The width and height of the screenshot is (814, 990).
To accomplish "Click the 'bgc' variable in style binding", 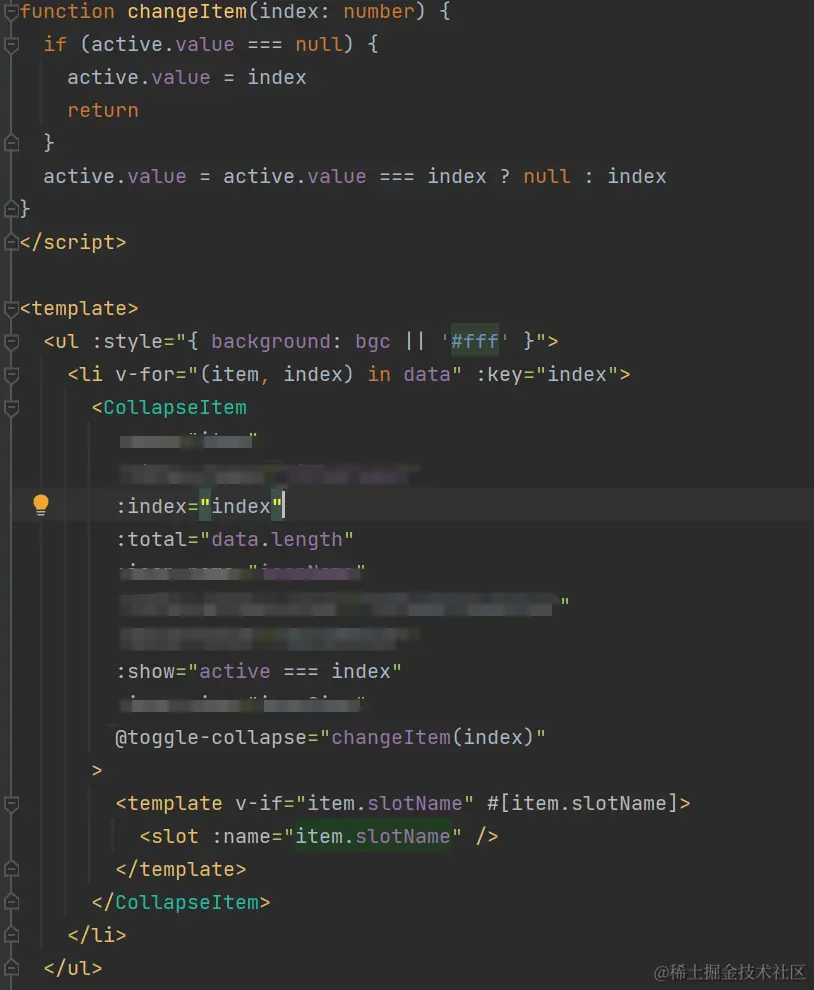I will (373, 342).
